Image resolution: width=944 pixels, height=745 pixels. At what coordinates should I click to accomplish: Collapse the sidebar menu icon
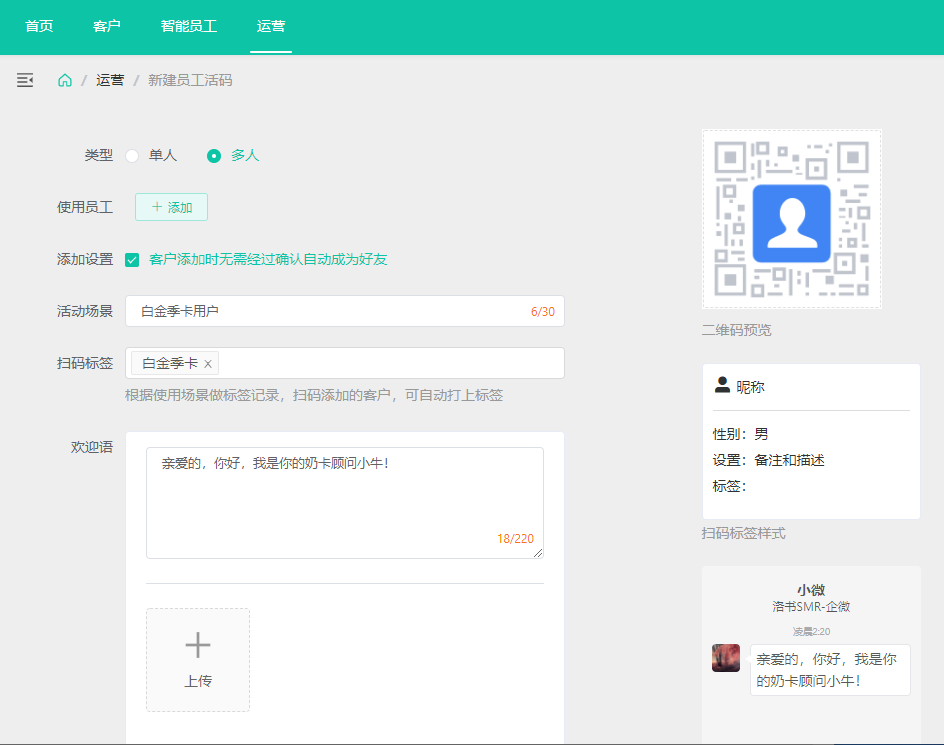(x=25, y=80)
